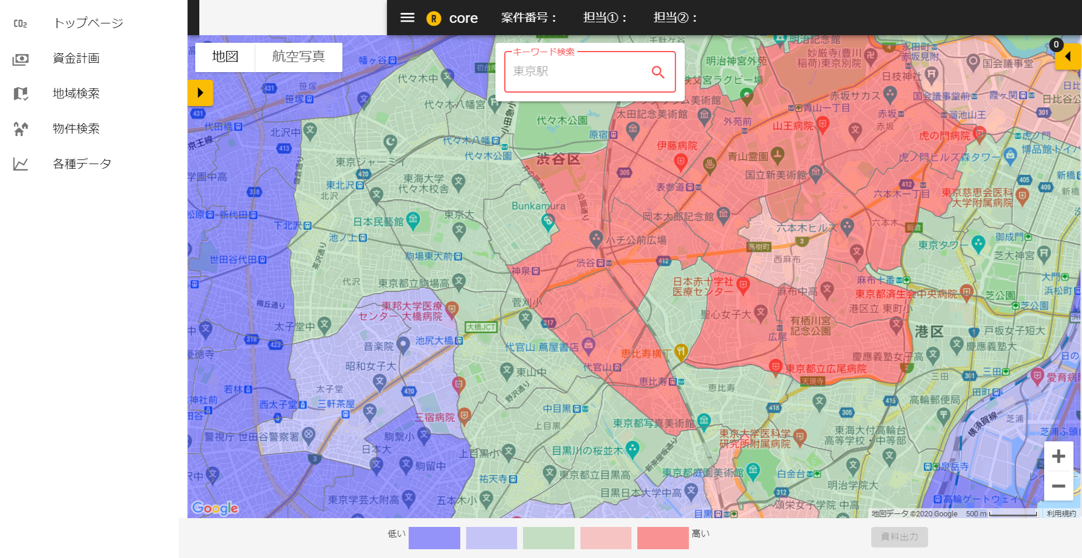Click the 国立新美術館 museum marker
This screenshot has height=558, width=1082.
816,172
